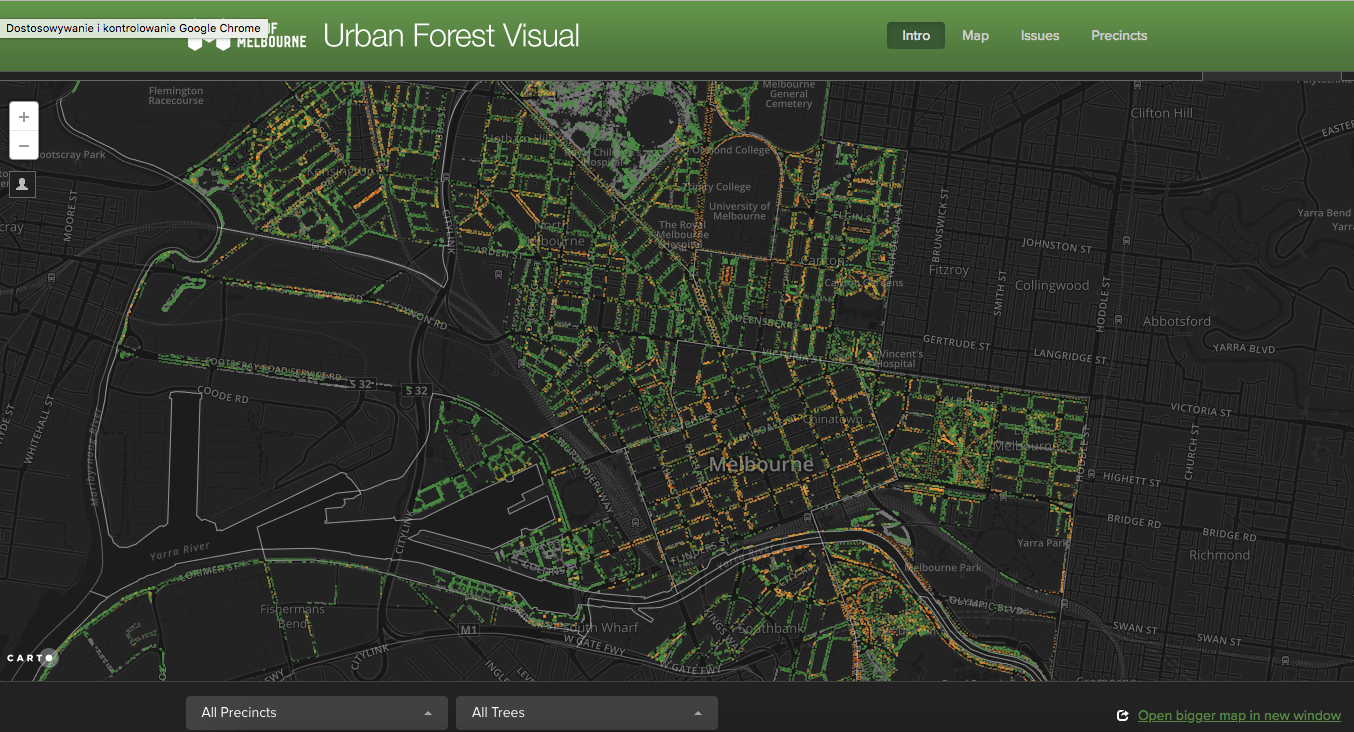Click the person locate-me icon on map
The image size is (1354, 732).
[x=23, y=184]
